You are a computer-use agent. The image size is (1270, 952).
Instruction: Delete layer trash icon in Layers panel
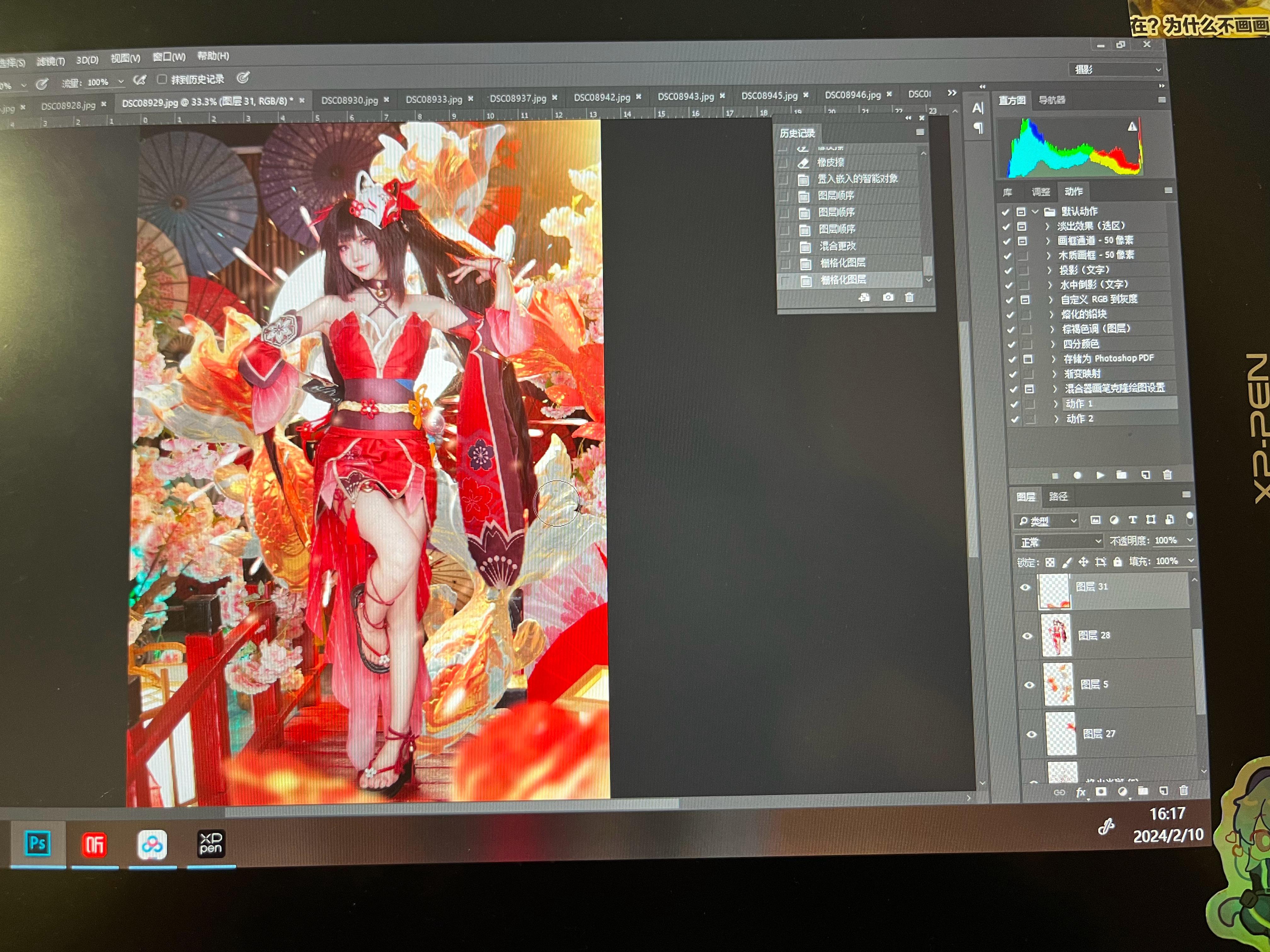click(1183, 790)
